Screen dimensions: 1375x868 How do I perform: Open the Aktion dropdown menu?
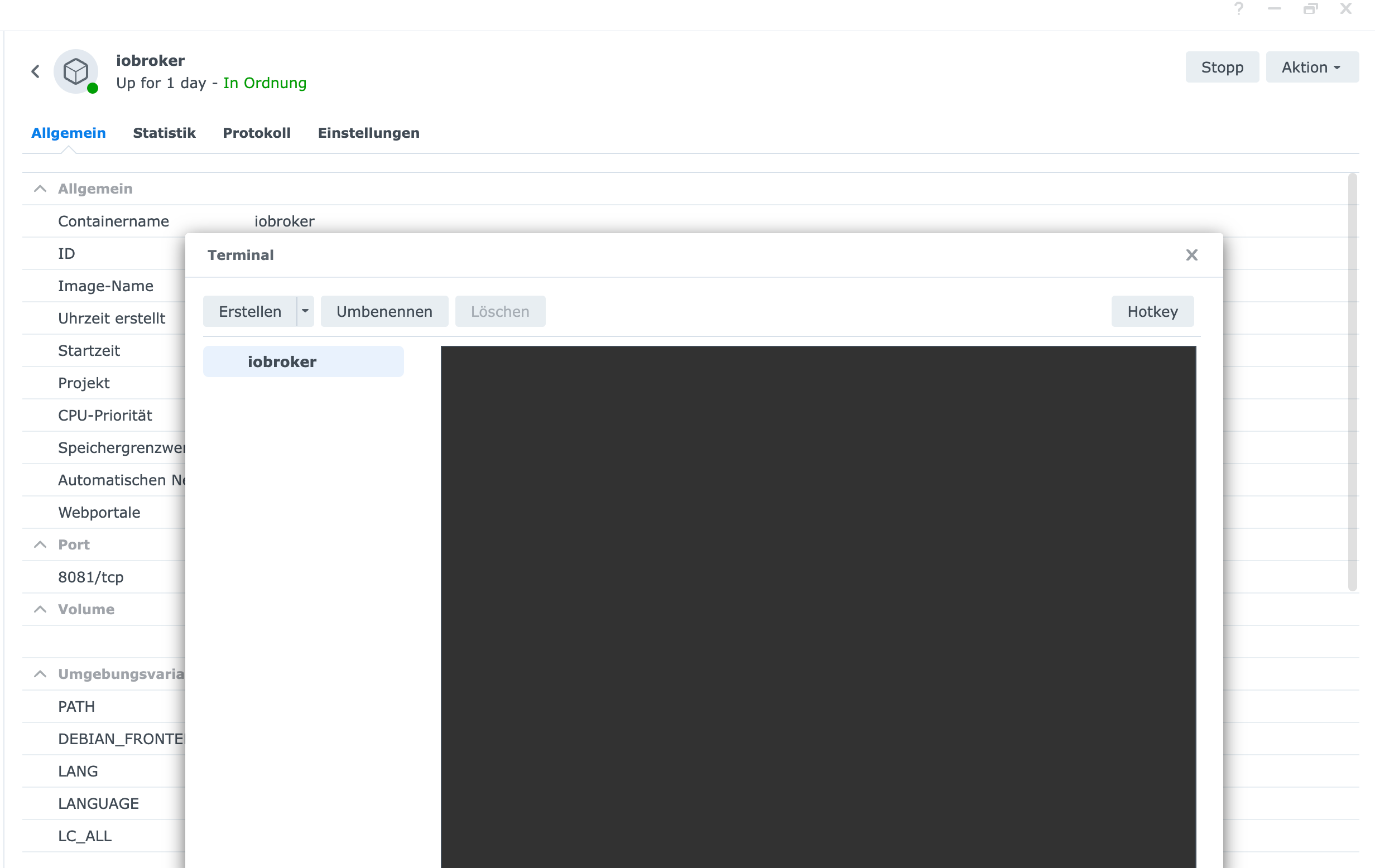(1311, 67)
